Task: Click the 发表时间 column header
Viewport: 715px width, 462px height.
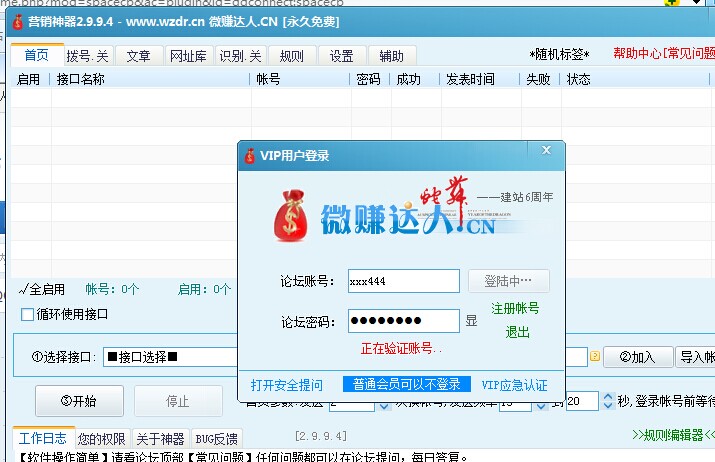Action: 470,79
